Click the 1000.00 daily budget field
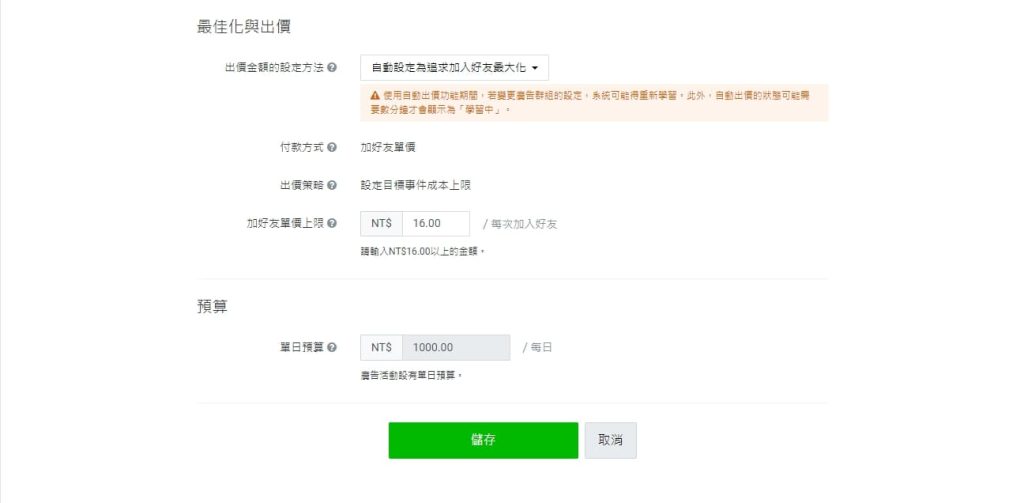1024x503 pixels. [x=455, y=348]
